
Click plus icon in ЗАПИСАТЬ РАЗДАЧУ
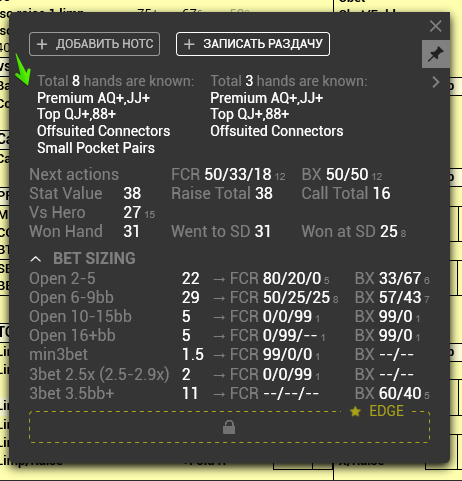point(189,44)
